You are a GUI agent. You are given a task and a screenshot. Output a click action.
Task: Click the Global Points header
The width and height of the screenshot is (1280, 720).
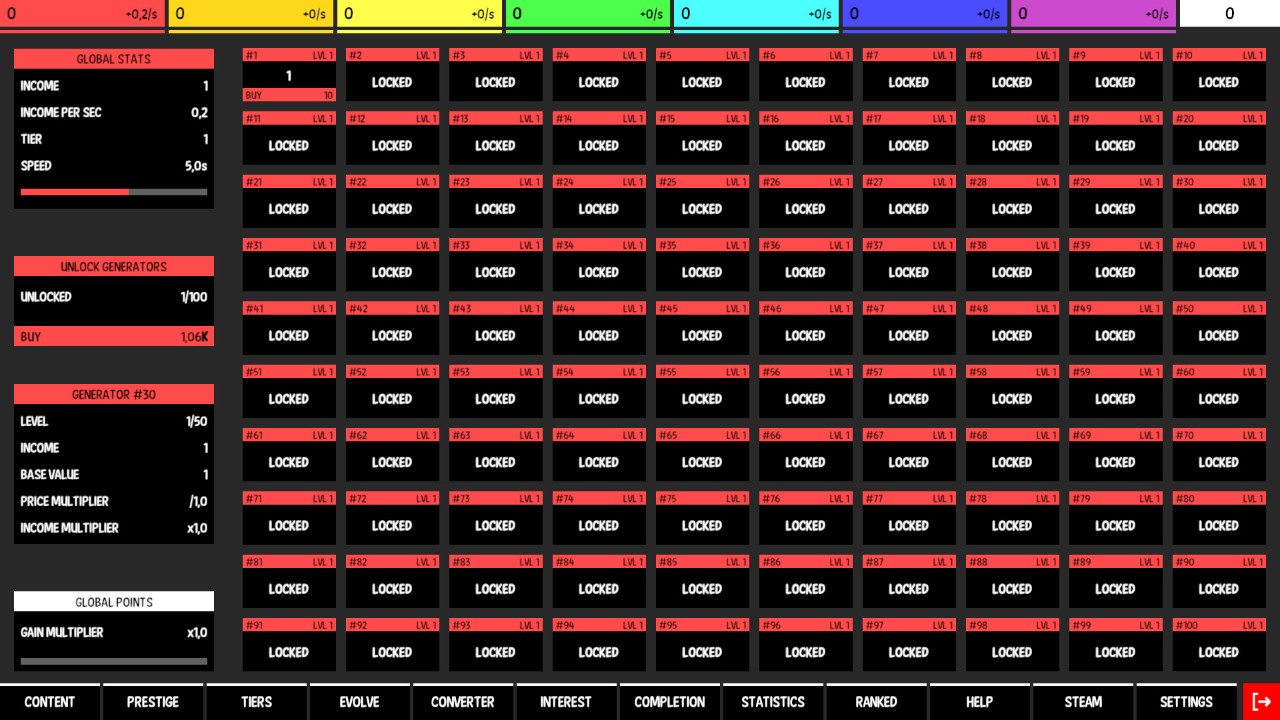(x=114, y=602)
